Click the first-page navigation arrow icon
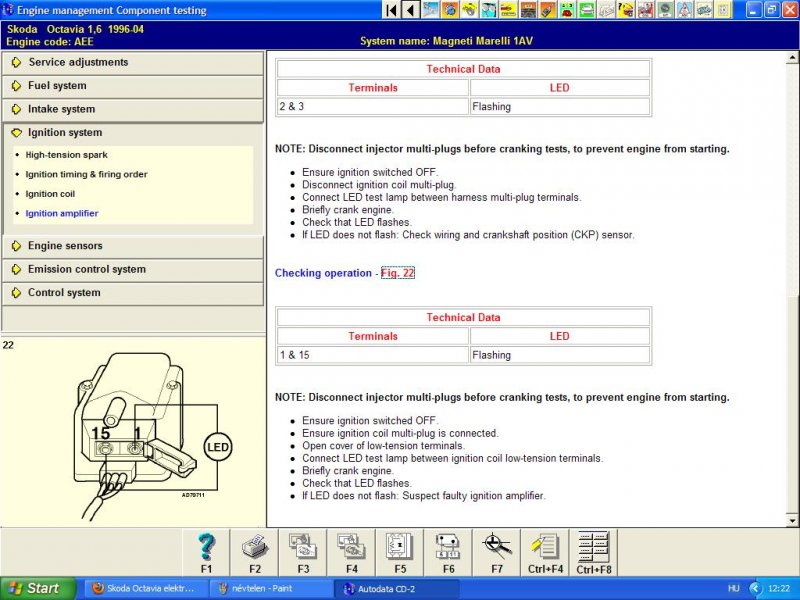The width and height of the screenshot is (800, 600). (391, 10)
